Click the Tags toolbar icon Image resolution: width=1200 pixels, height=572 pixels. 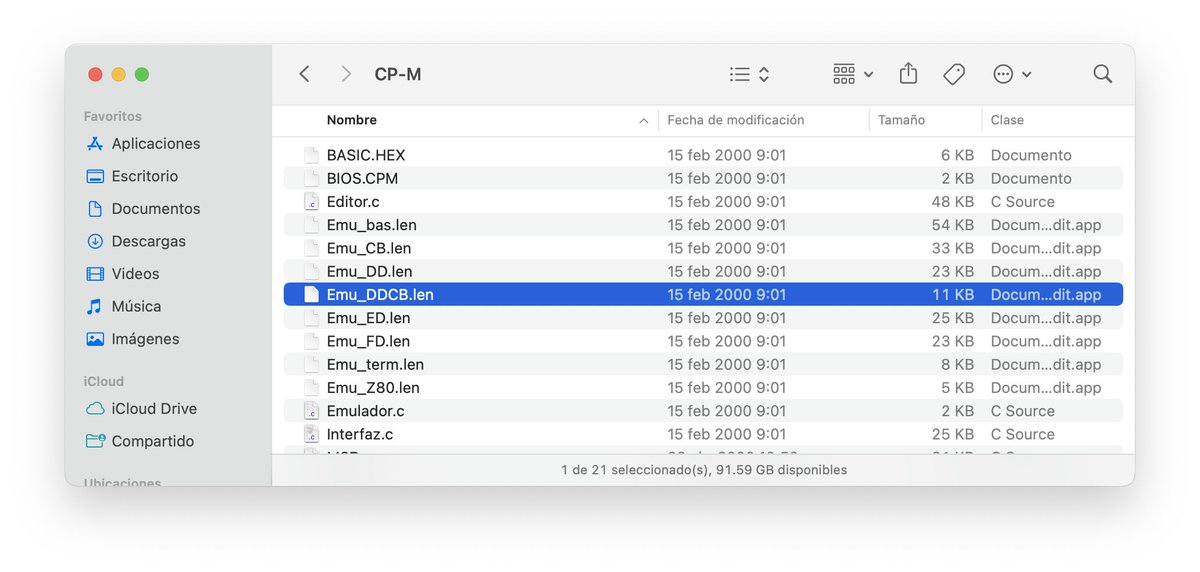coord(954,74)
